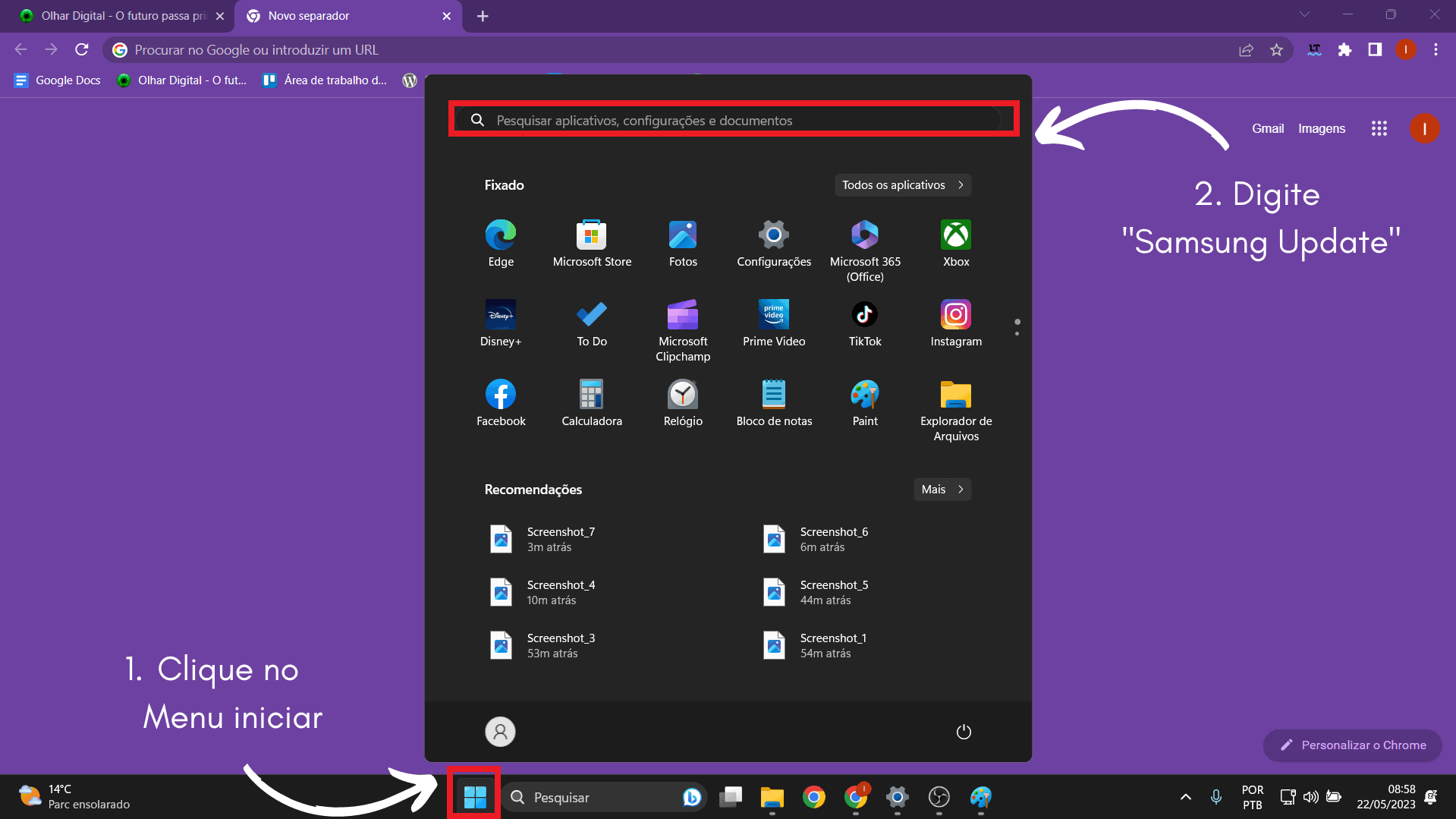Launch Bloco de notas
Image resolution: width=1456 pixels, height=819 pixels.
[774, 403]
